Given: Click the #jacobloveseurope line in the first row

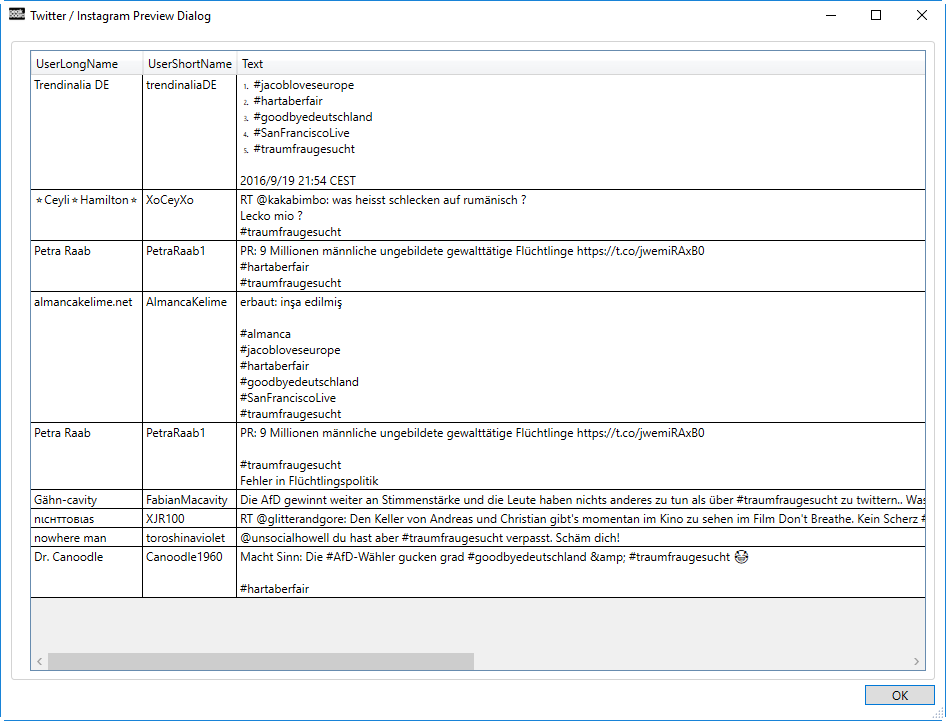Looking at the screenshot, I should [303, 85].
